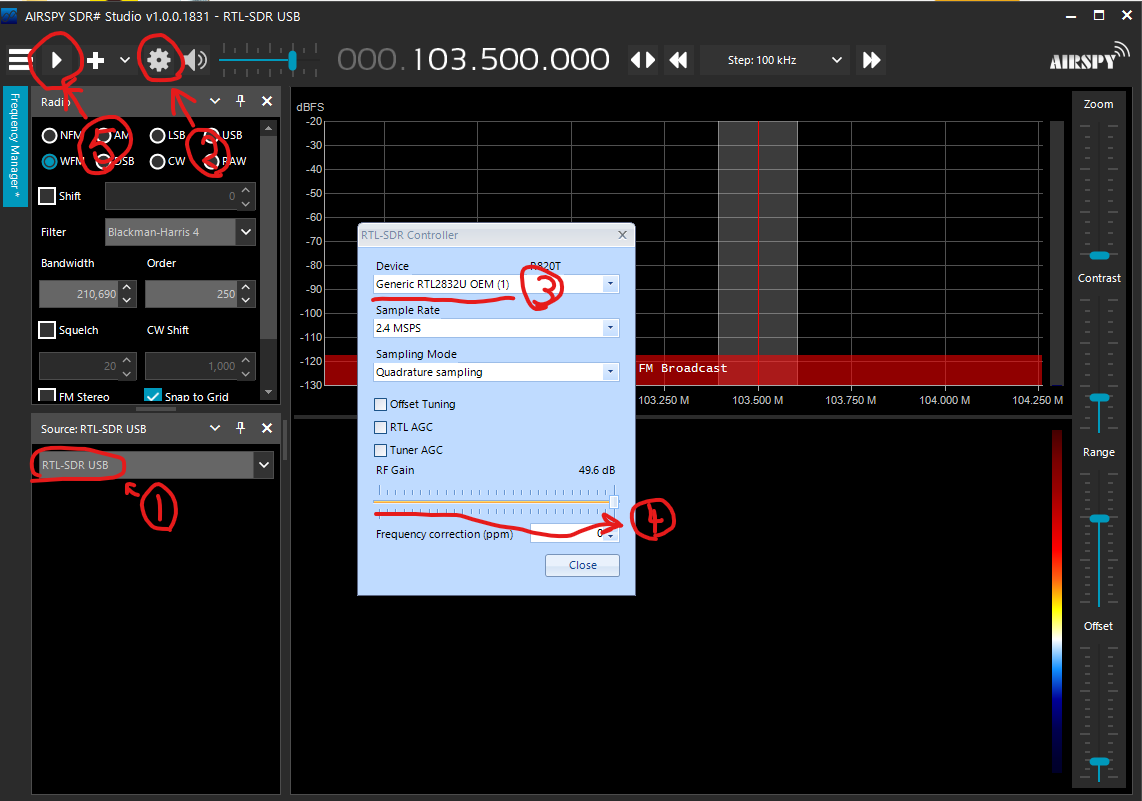Click the Zoom slider handle
Screen dimensions: 1142x801
(1099, 256)
